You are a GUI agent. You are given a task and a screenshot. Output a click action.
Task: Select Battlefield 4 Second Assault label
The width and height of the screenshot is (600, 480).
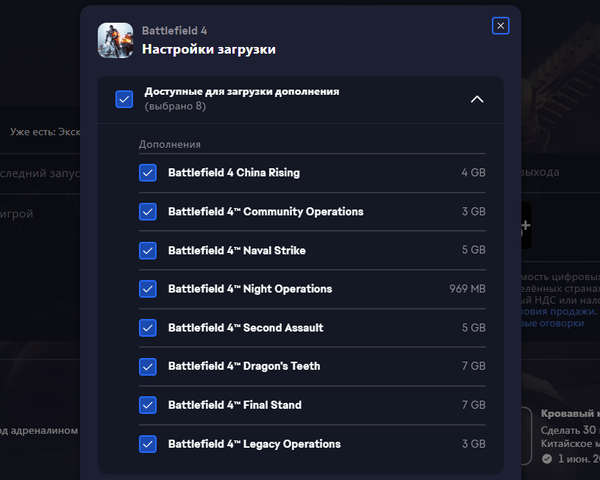(246, 328)
